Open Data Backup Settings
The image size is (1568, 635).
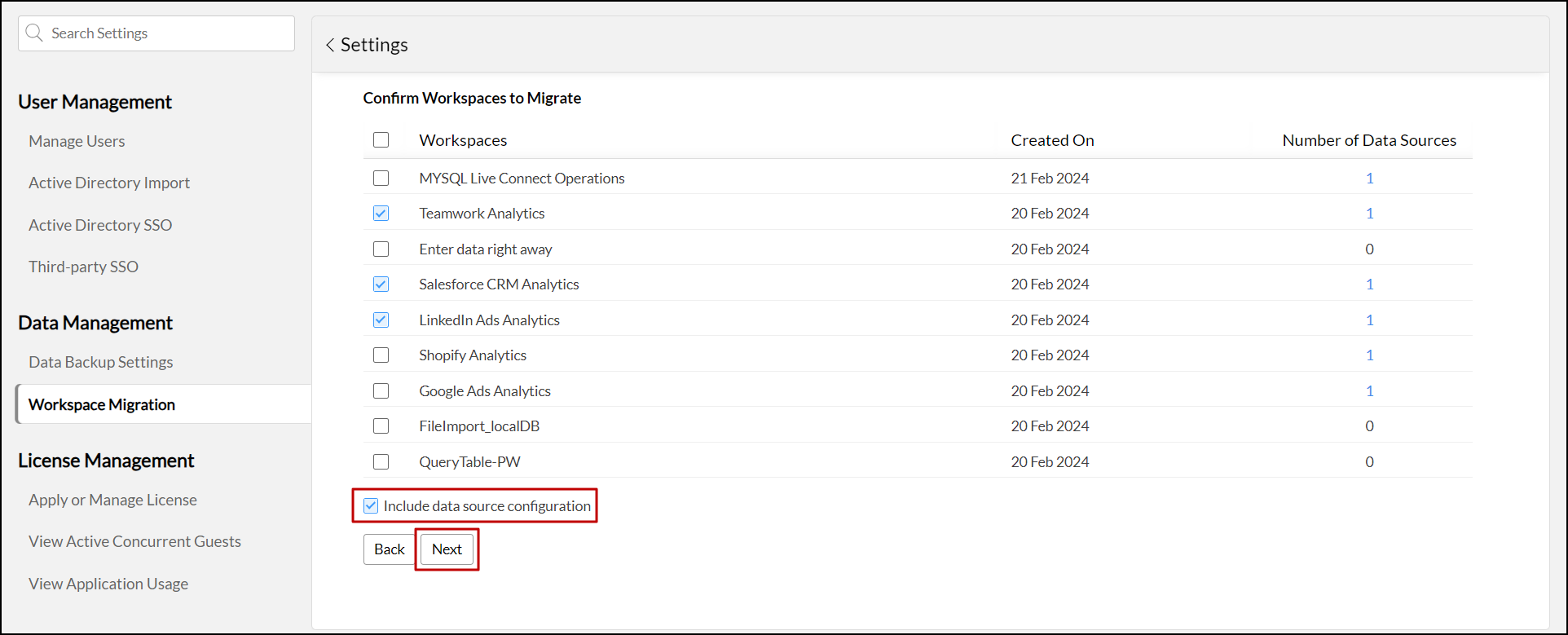coord(100,362)
